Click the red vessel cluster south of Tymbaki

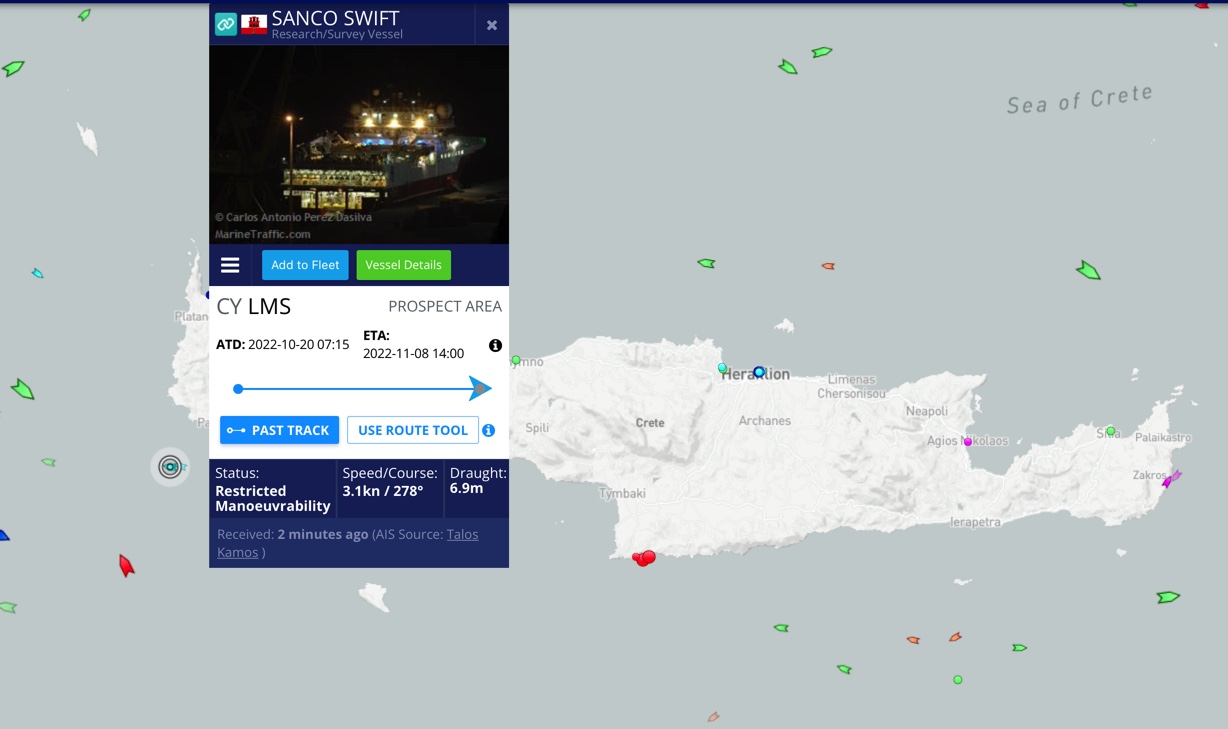tap(644, 558)
